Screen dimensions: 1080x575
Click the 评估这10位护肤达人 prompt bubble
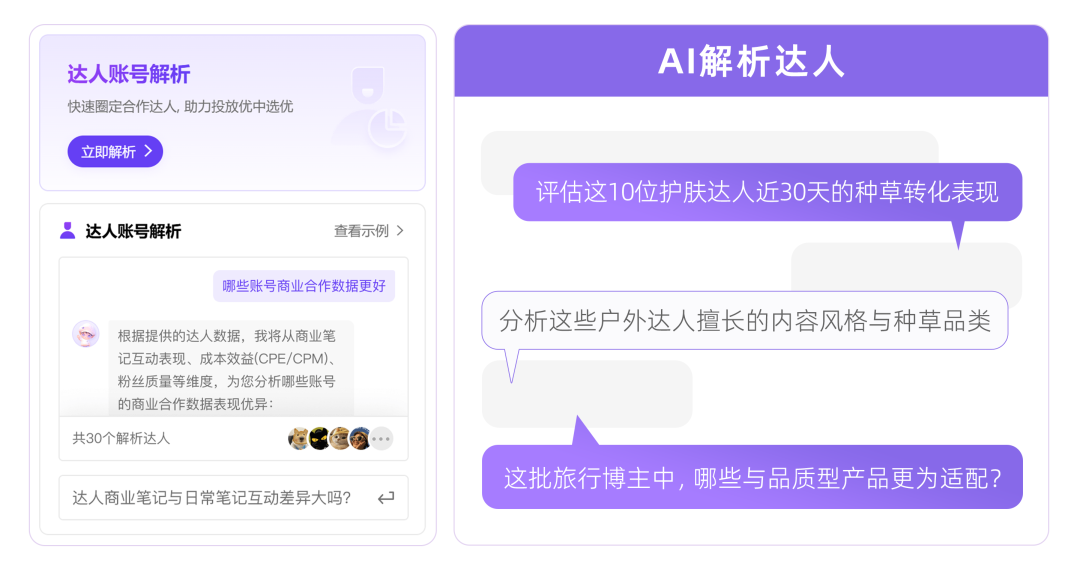click(767, 192)
